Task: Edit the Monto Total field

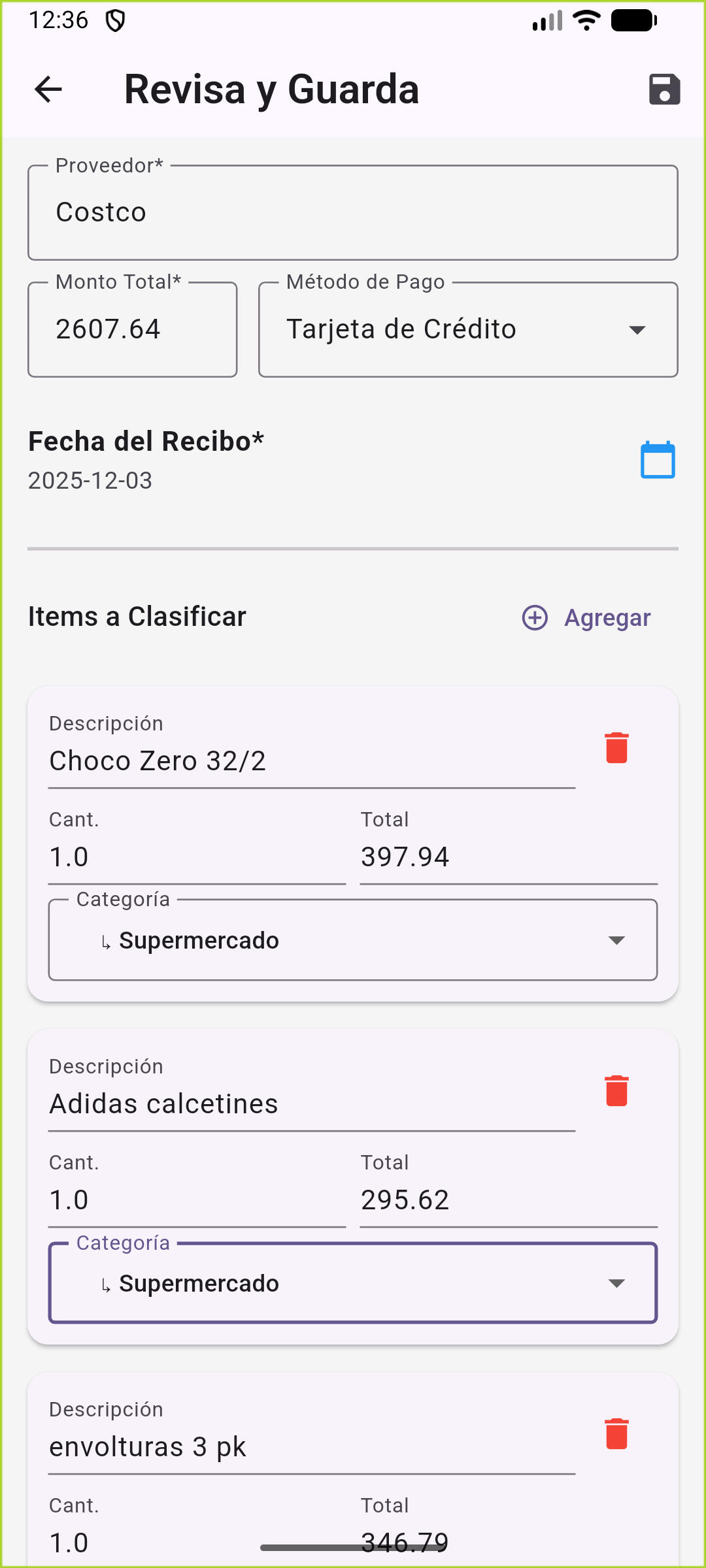Action: click(133, 330)
